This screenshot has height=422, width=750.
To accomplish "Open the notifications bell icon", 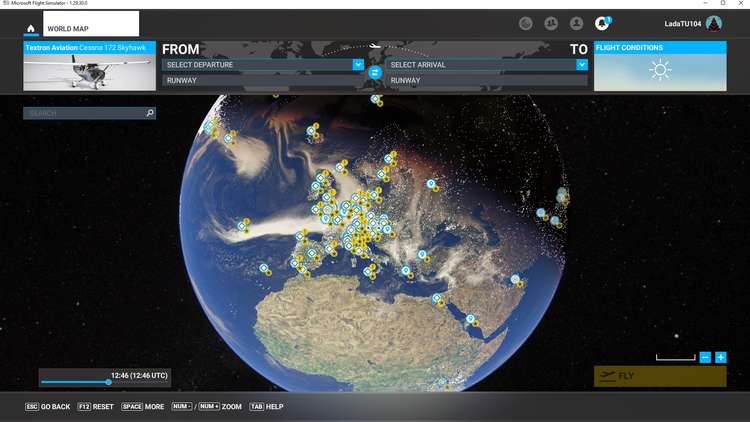I will (x=602, y=23).
